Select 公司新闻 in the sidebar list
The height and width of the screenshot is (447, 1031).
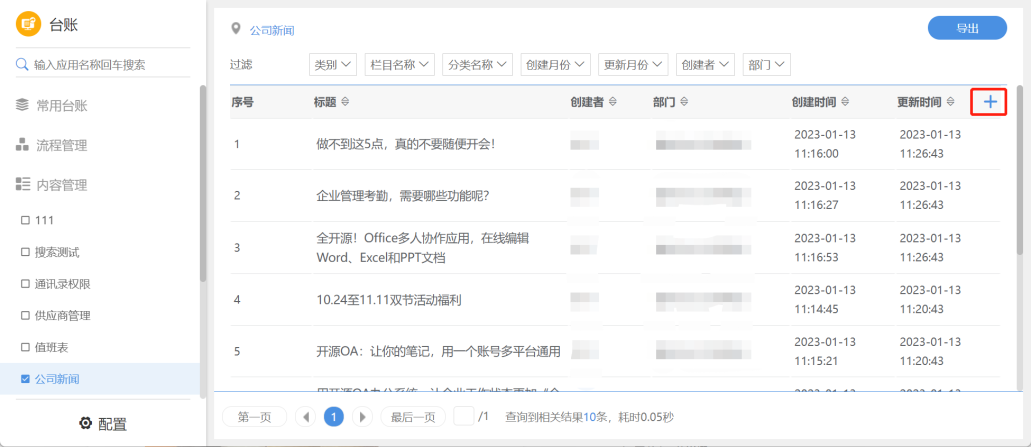click(x=57, y=379)
